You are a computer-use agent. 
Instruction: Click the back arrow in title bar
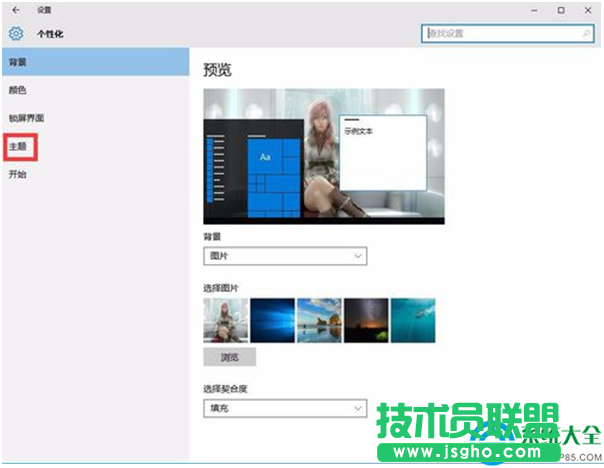pos(16,10)
